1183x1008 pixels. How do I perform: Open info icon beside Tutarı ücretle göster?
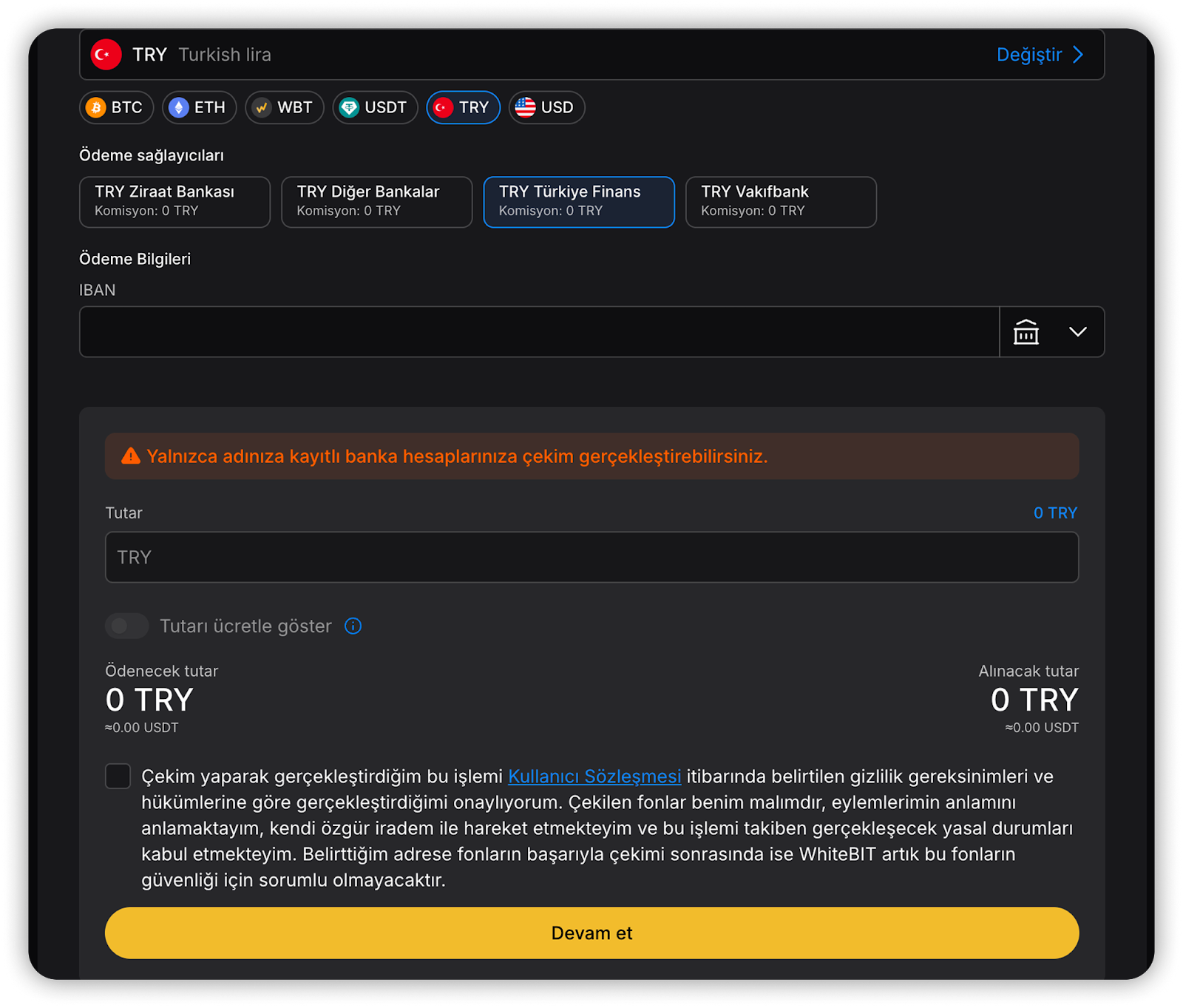pos(353,626)
